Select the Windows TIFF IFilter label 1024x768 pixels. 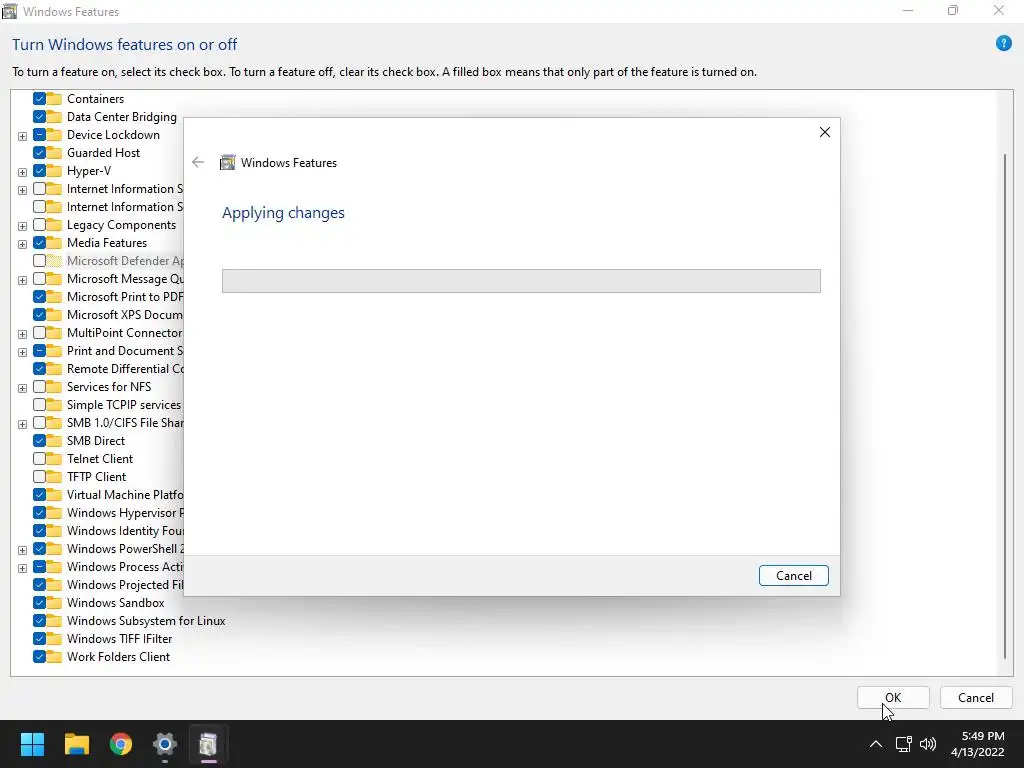point(120,639)
